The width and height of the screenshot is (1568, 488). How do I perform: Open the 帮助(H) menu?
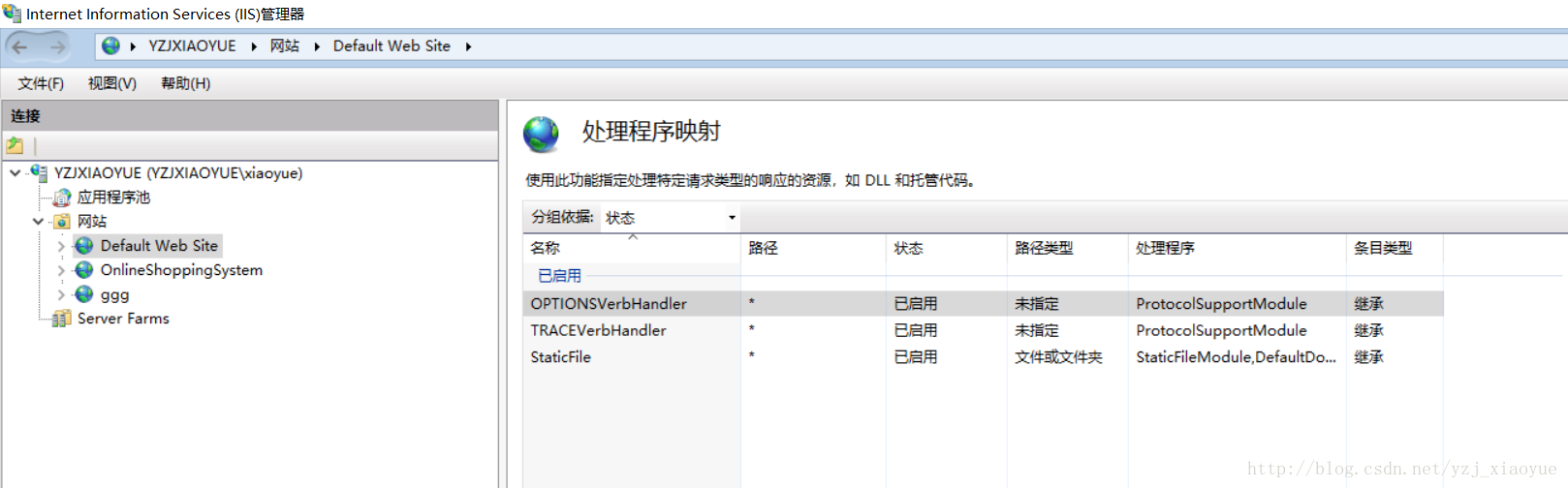186,83
